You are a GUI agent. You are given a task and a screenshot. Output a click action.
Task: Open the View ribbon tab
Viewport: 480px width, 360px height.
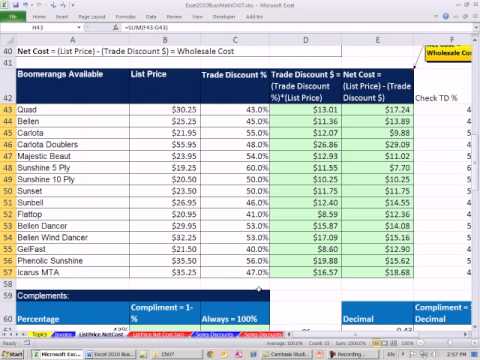pos(197,17)
